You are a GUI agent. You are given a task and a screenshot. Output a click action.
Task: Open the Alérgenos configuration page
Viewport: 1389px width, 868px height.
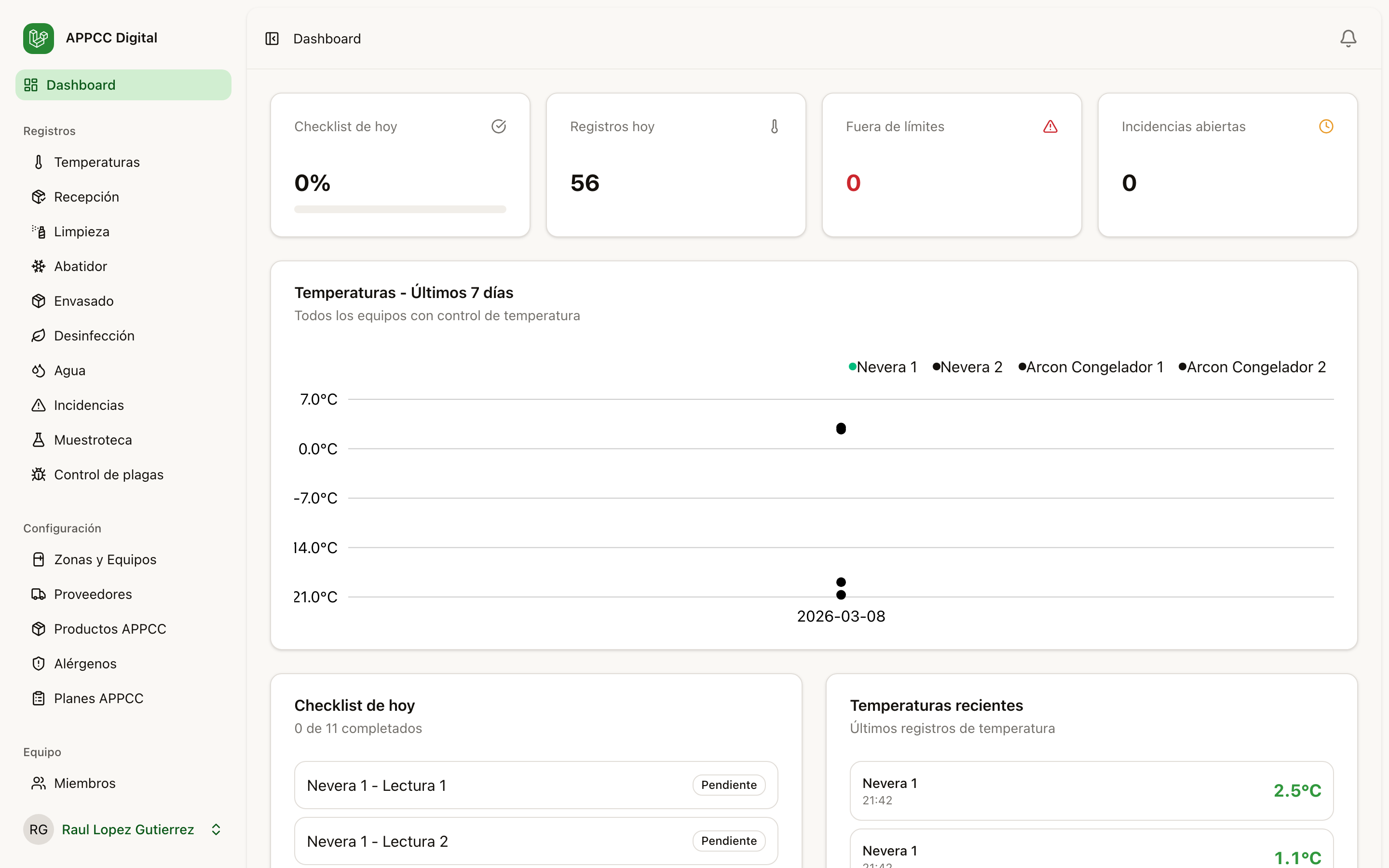(85, 664)
